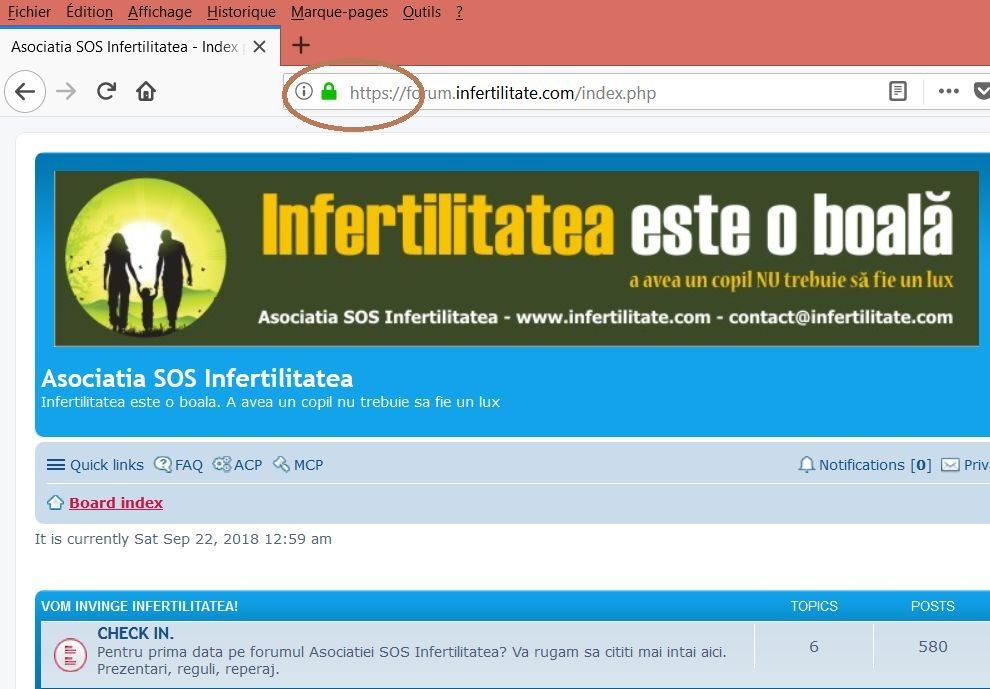Open the Quick links hamburger menu
The image size is (990, 689).
[95, 465]
